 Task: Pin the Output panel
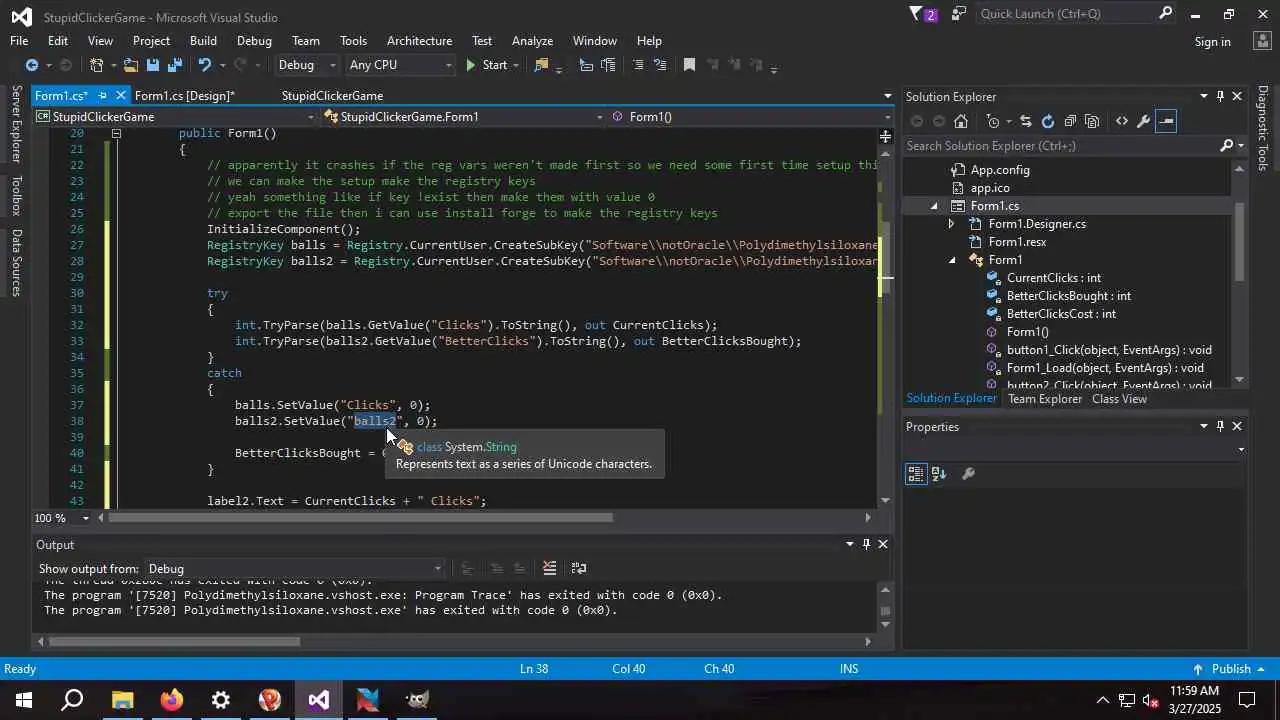pyautogui.click(x=866, y=544)
